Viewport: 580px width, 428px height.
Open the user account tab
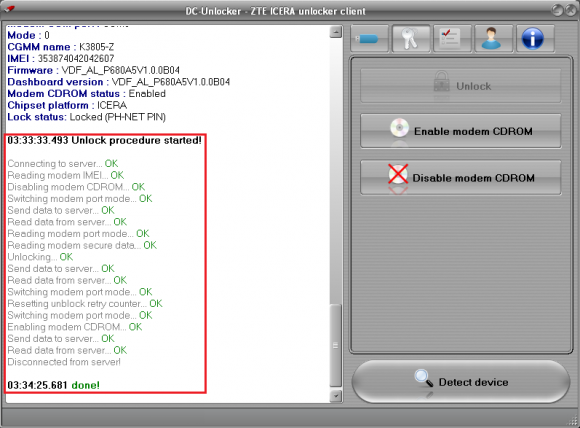[x=494, y=38]
